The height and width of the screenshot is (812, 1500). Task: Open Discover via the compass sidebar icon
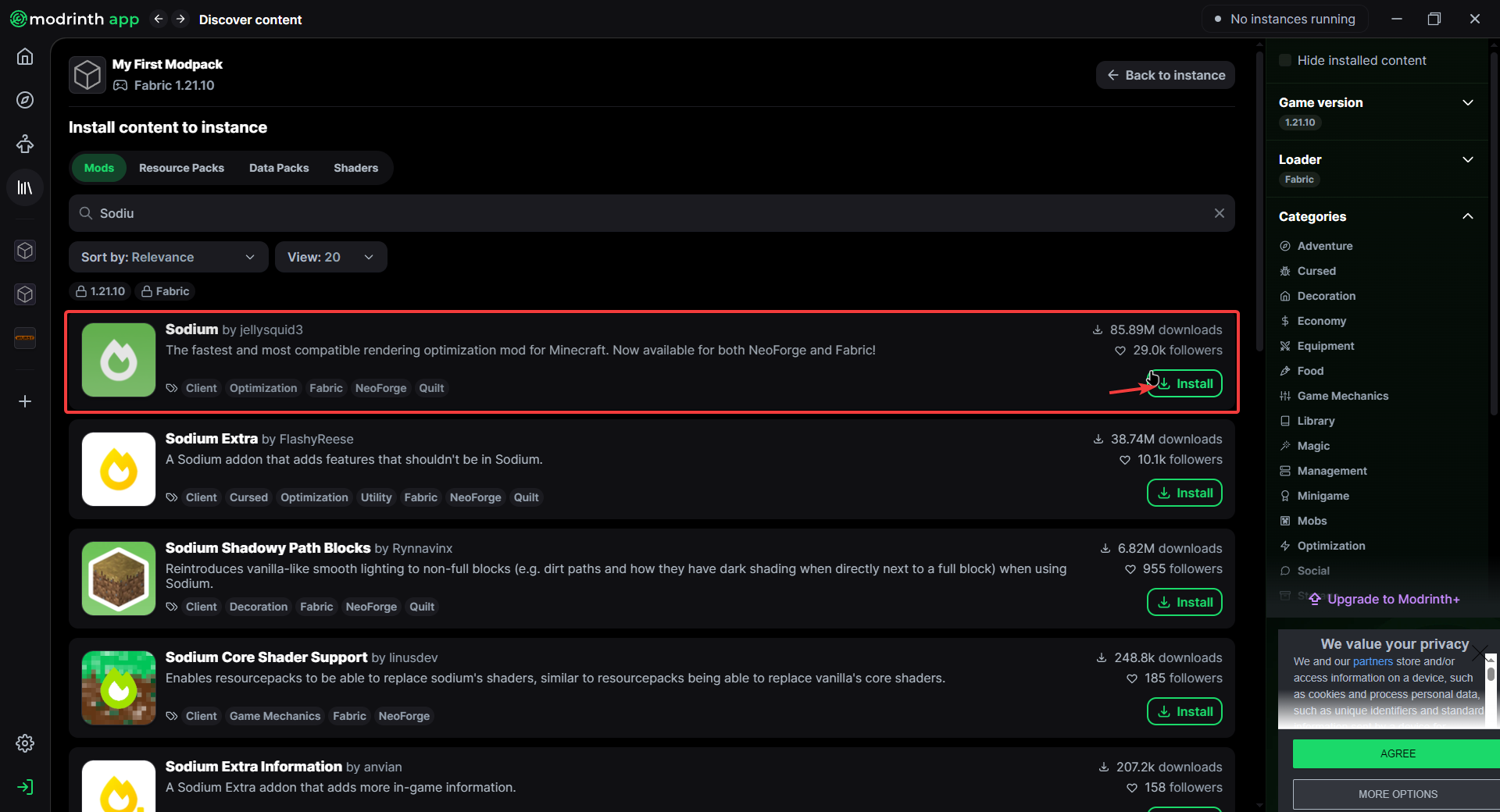coord(25,100)
